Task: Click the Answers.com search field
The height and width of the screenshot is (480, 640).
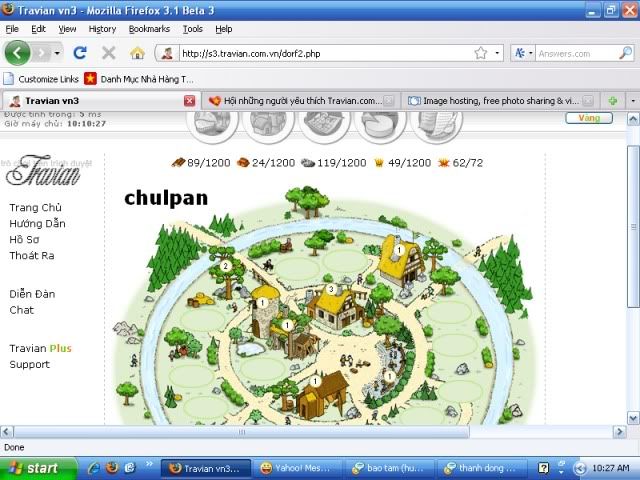Action: point(576,53)
